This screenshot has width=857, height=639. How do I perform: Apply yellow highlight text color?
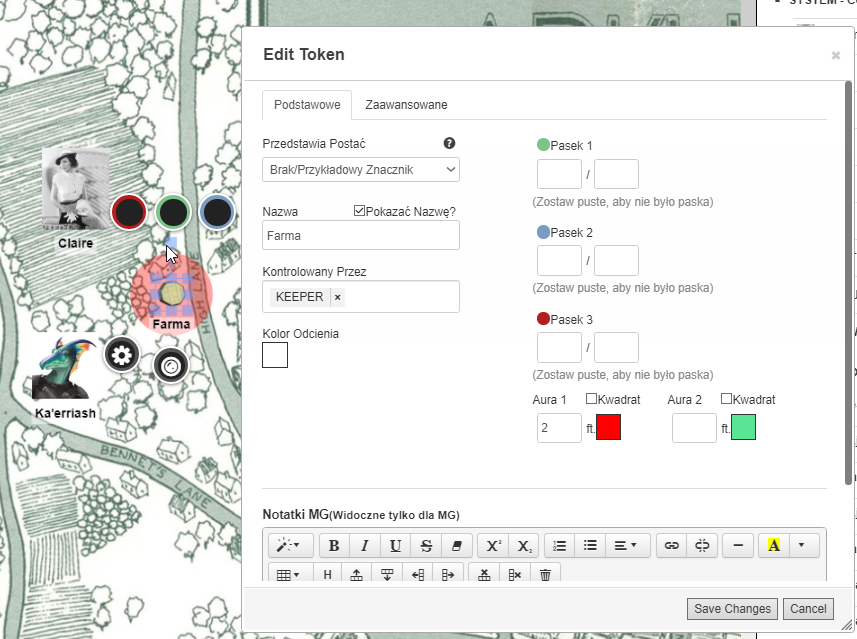click(773, 546)
